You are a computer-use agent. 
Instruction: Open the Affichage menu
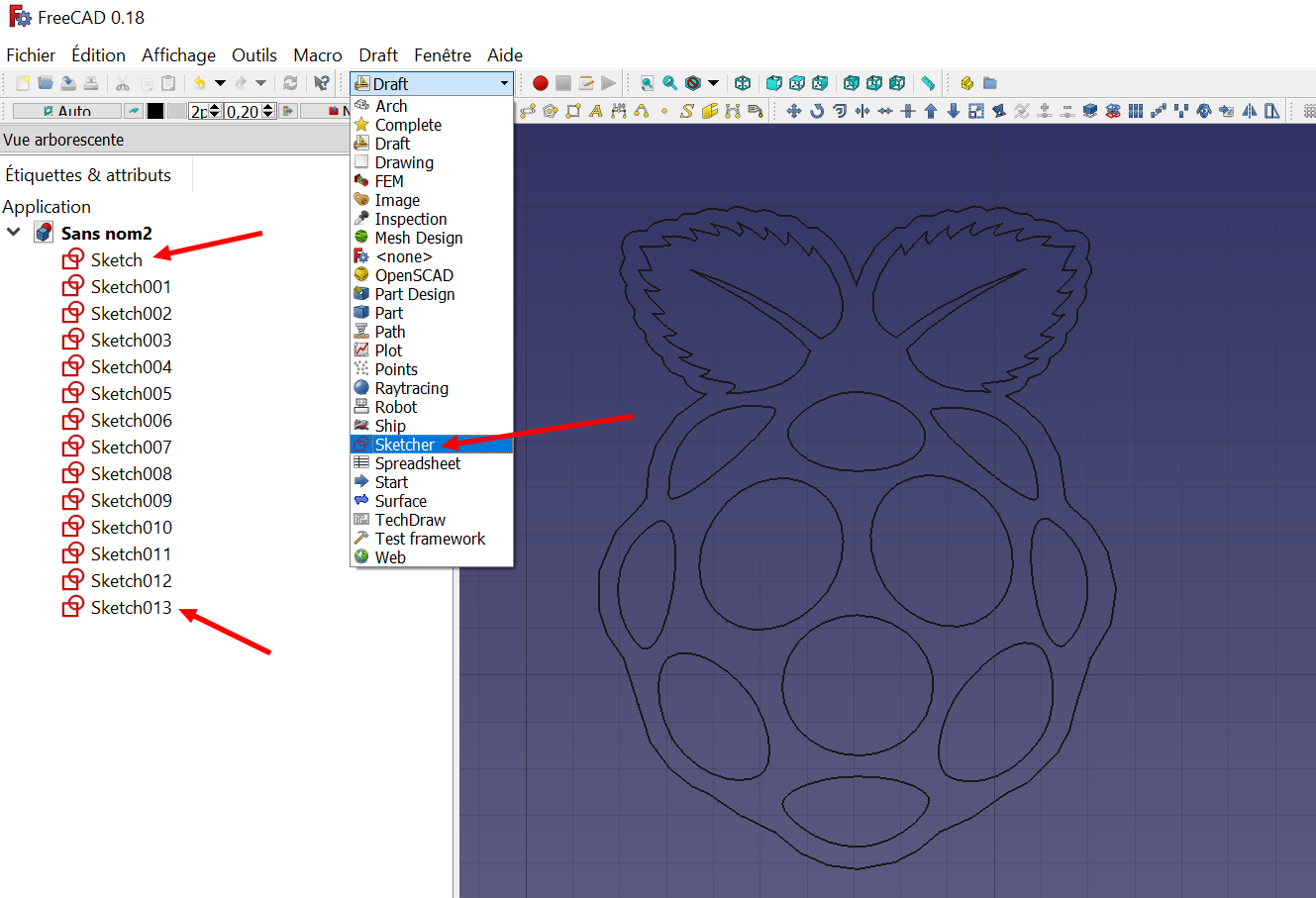(x=178, y=55)
